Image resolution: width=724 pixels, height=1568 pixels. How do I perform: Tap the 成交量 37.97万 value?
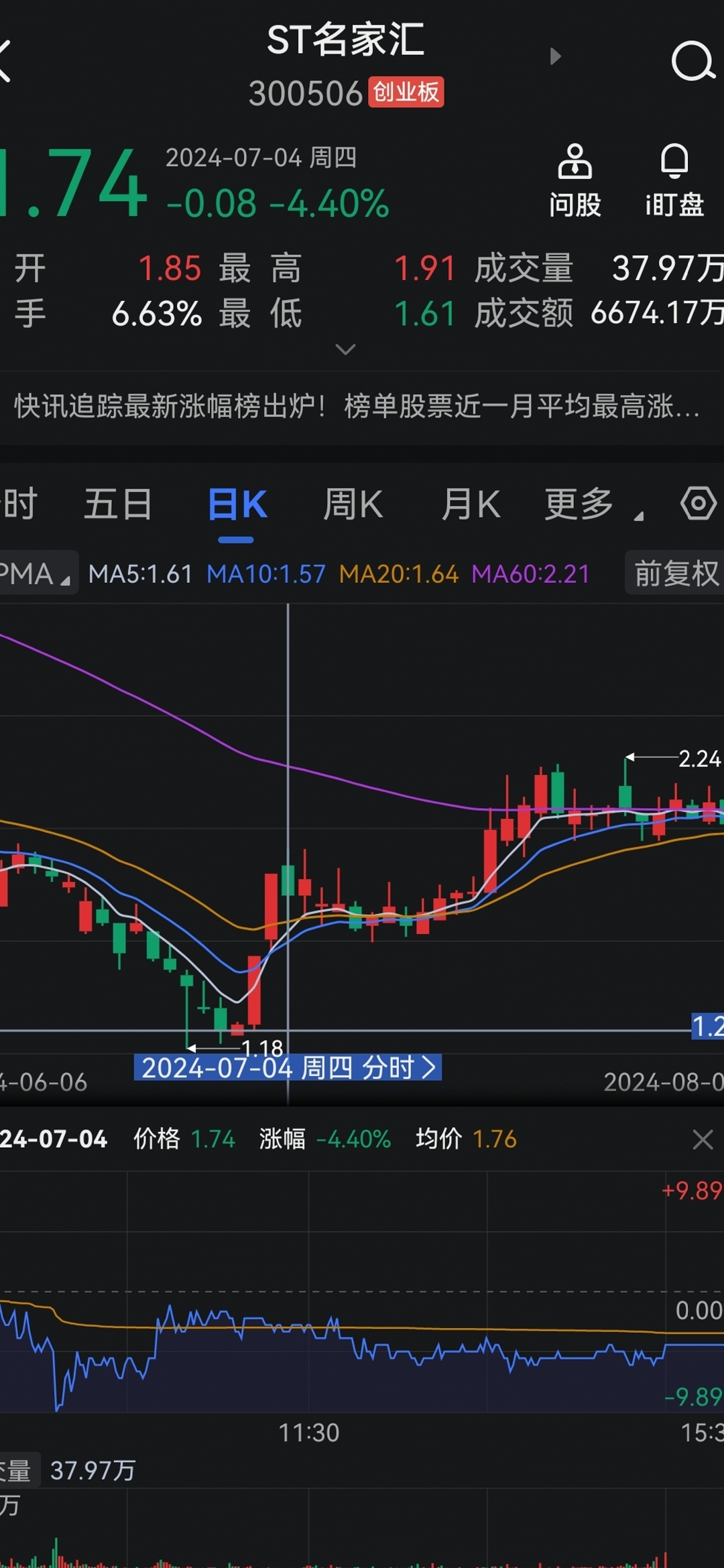[x=668, y=268]
